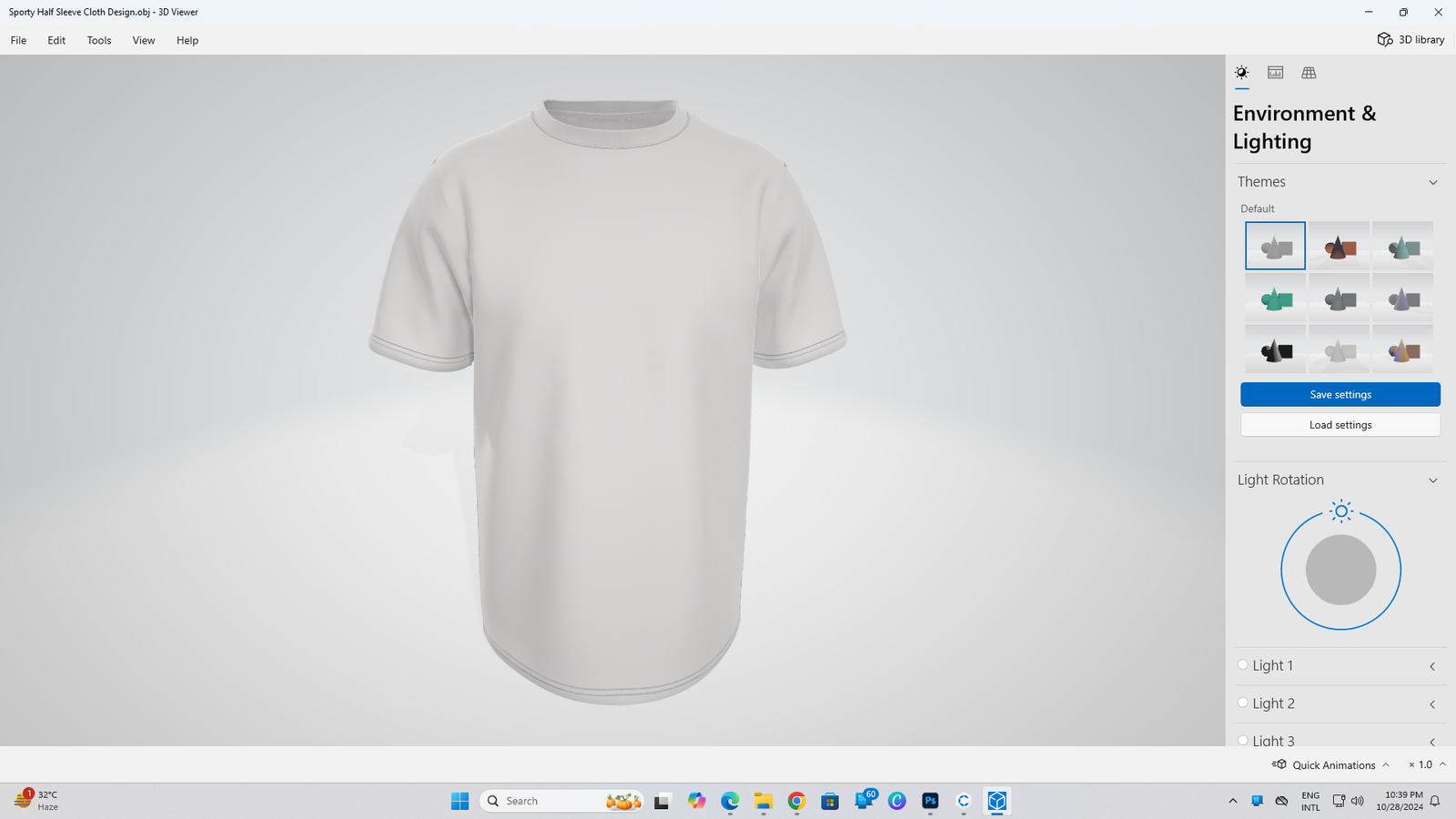Image resolution: width=1456 pixels, height=819 pixels.
Task: Open Canva from the taskbar
Action: tap(897, 801)
